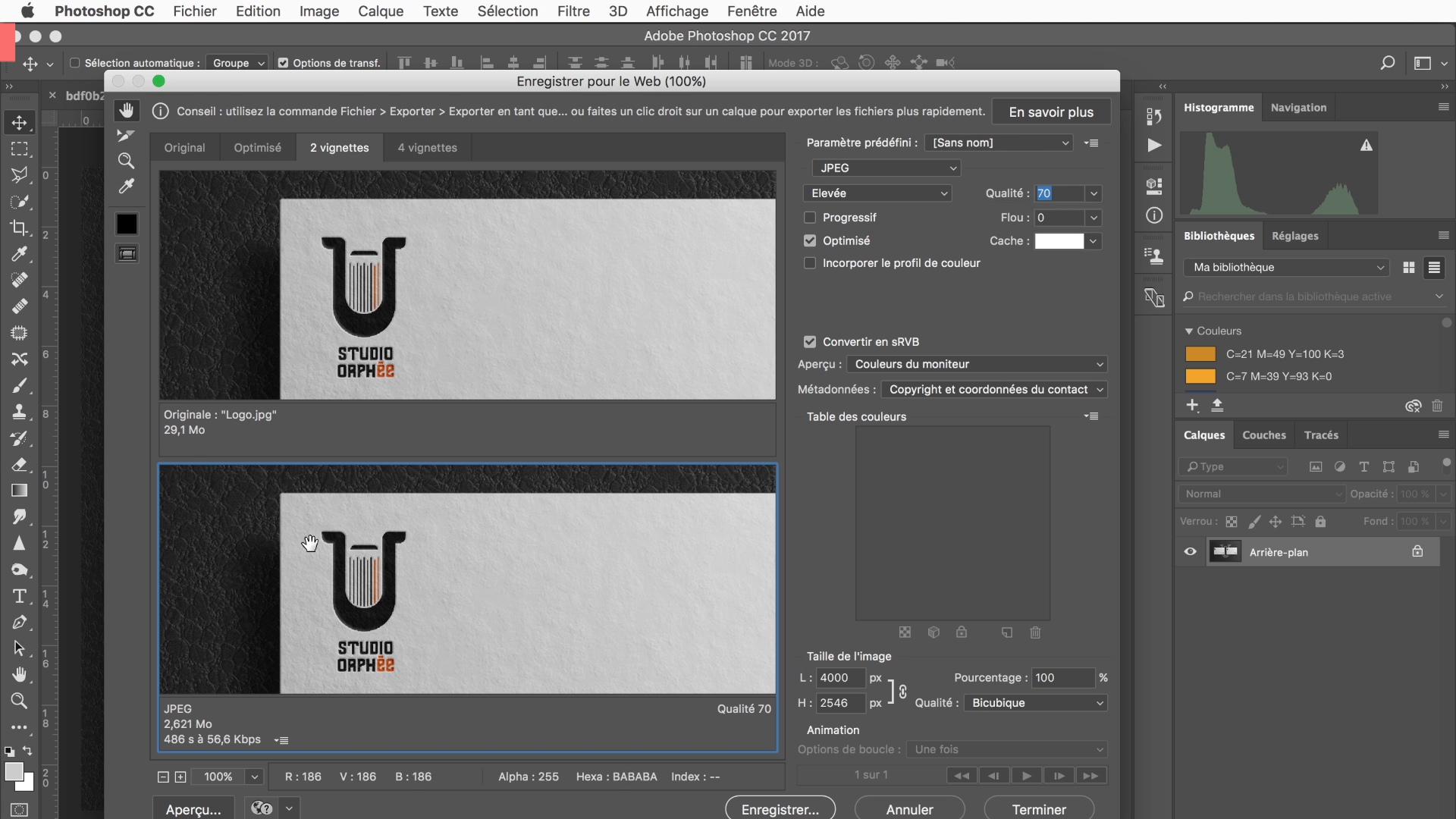
Task: Select the Eyedropper tool in export dialog
Action: [126, 187]
